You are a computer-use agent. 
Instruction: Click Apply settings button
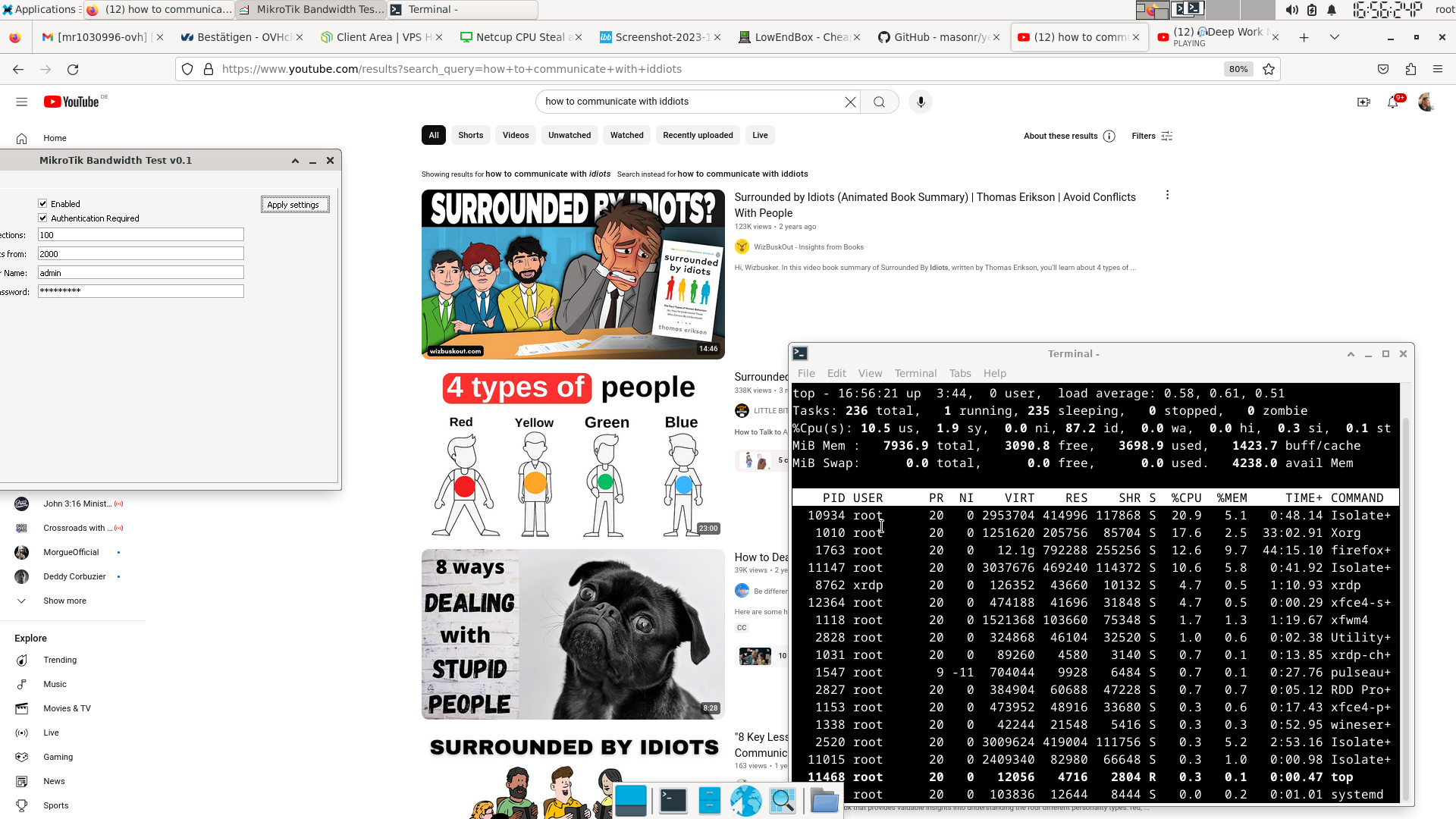[x=295, y=205]
